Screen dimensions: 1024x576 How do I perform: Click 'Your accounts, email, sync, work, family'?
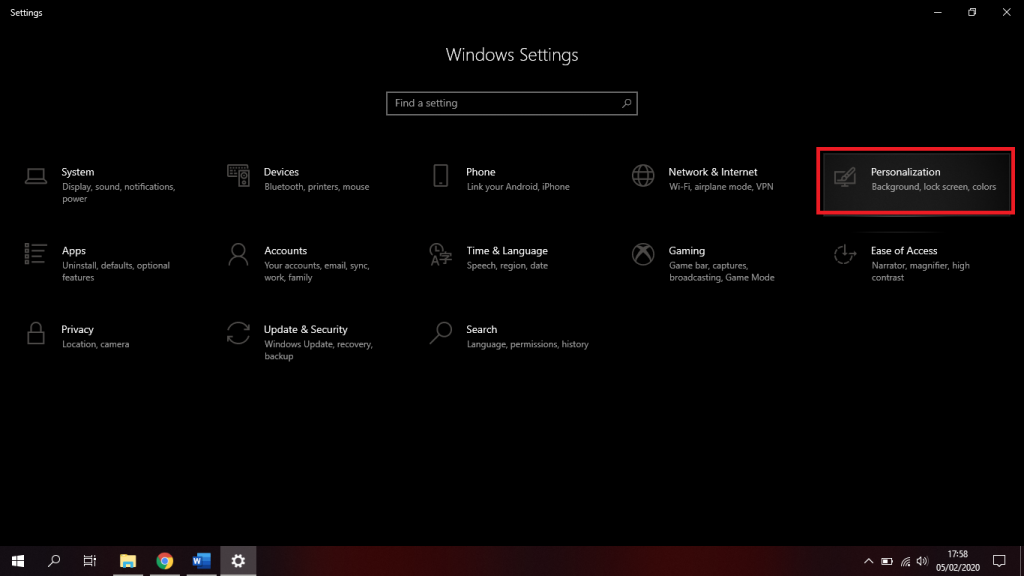pyautogui.click(x=317, y=272)
